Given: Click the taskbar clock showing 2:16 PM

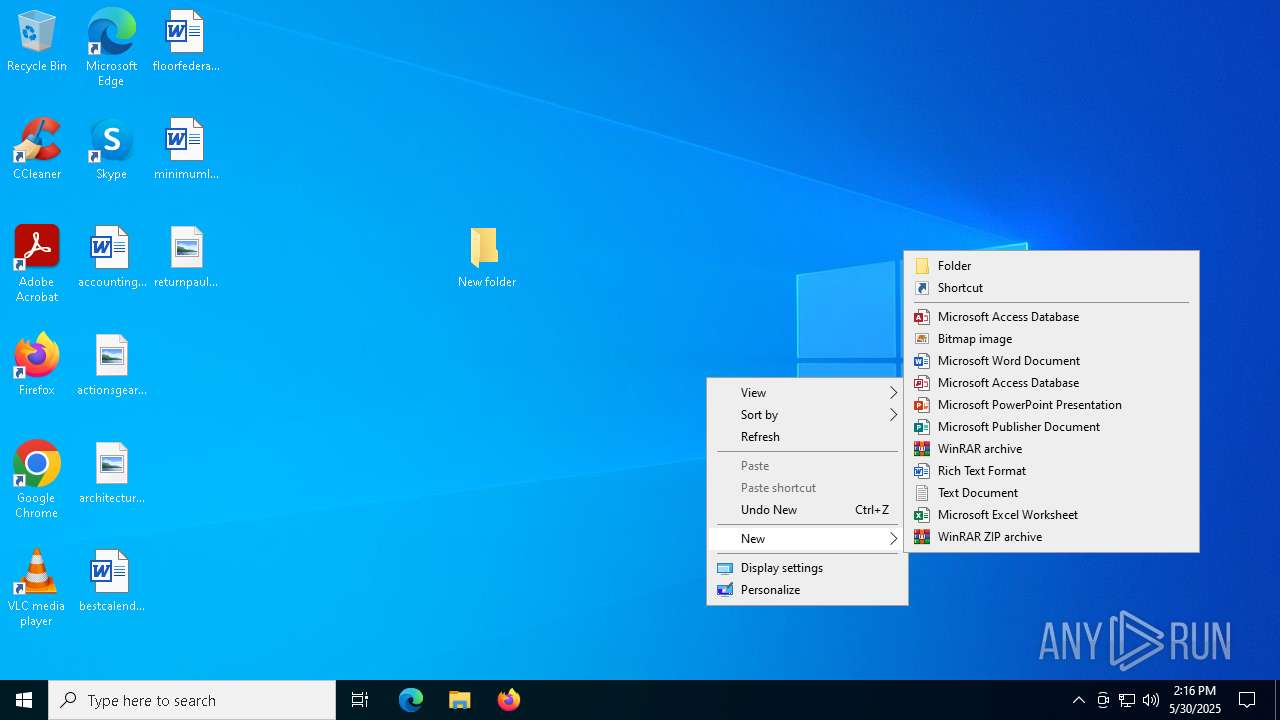Looking at the screenshot, I should pos(1196,700).
